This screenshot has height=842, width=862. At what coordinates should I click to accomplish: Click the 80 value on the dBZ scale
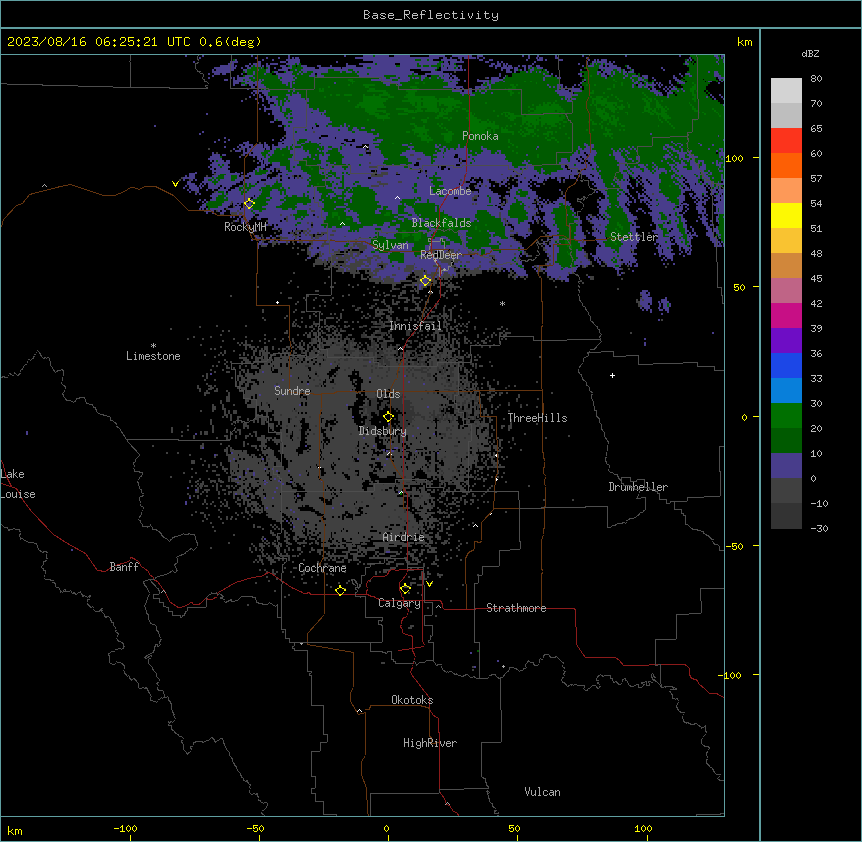[x=816, y=79]
